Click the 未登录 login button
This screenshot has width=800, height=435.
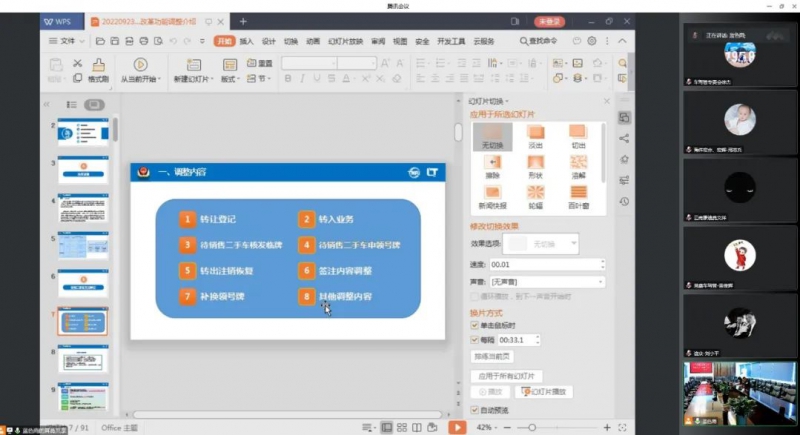click(549, 21)
